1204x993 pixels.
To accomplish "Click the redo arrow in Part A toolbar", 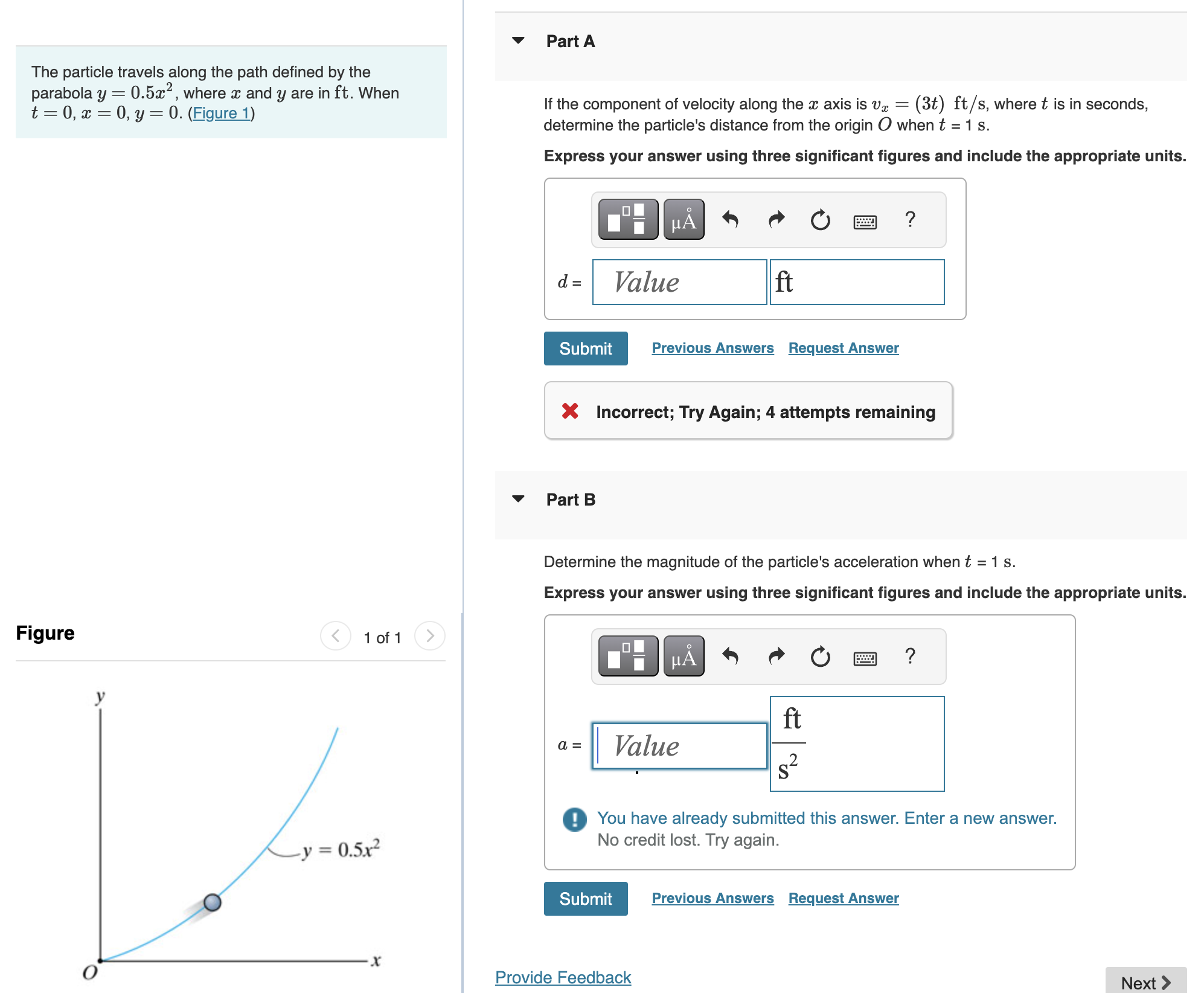I will [776, 219].
